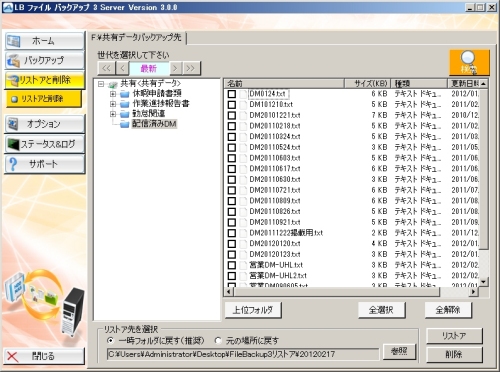Check the box for DM0124.txt
Image resolution: width=500 pixels, height=372 pixels.
[x=232, y=94]
